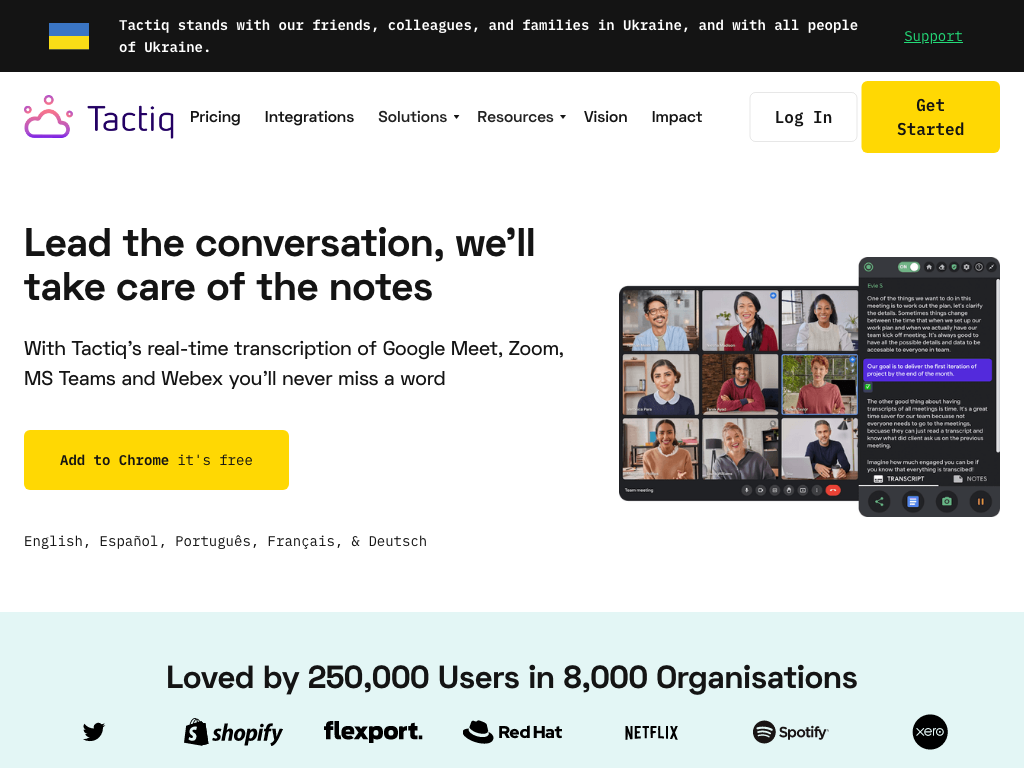Open the Impact page
Image resolution: width=1024 pixels, height=768 pixels.
677,117
